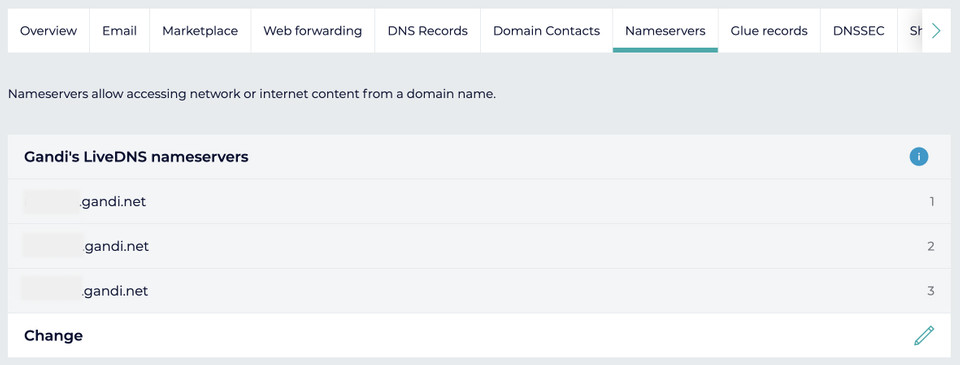The width and height of the screenshot is (960, 365).
Task: Click the nameservers description sentence
Action: 252,95
